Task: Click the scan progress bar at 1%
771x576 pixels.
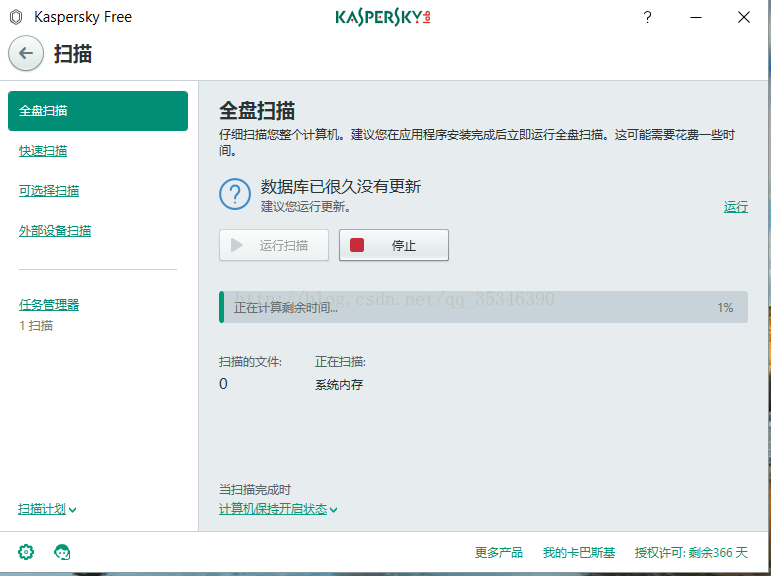Action: [483, 307]
